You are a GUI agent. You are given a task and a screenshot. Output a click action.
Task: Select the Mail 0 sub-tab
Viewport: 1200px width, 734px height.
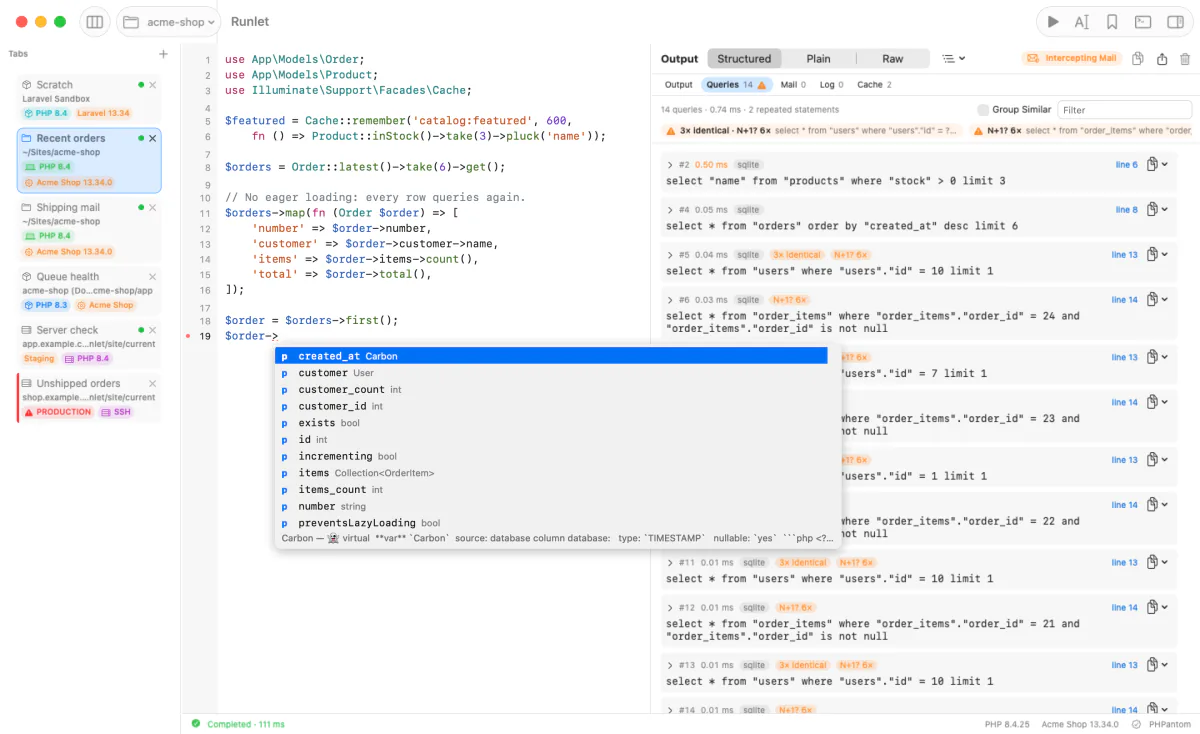point(794,85)
